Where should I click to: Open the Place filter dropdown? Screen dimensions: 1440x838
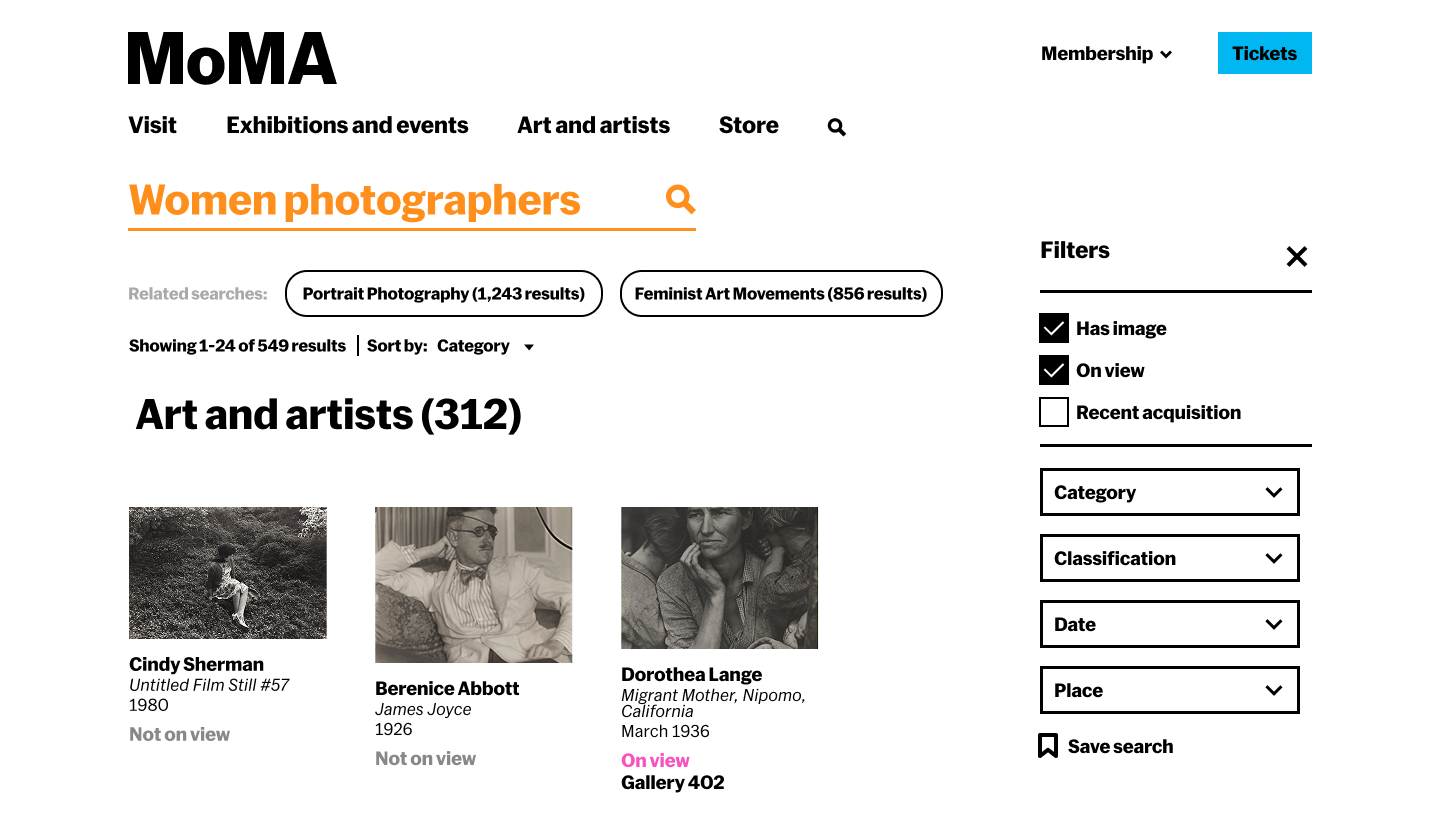(x=1169, y=690)
